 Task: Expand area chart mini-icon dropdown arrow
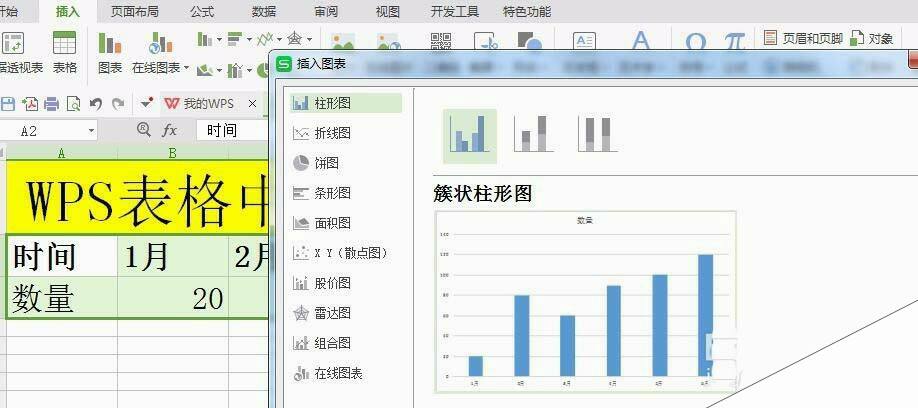point(219,71)
